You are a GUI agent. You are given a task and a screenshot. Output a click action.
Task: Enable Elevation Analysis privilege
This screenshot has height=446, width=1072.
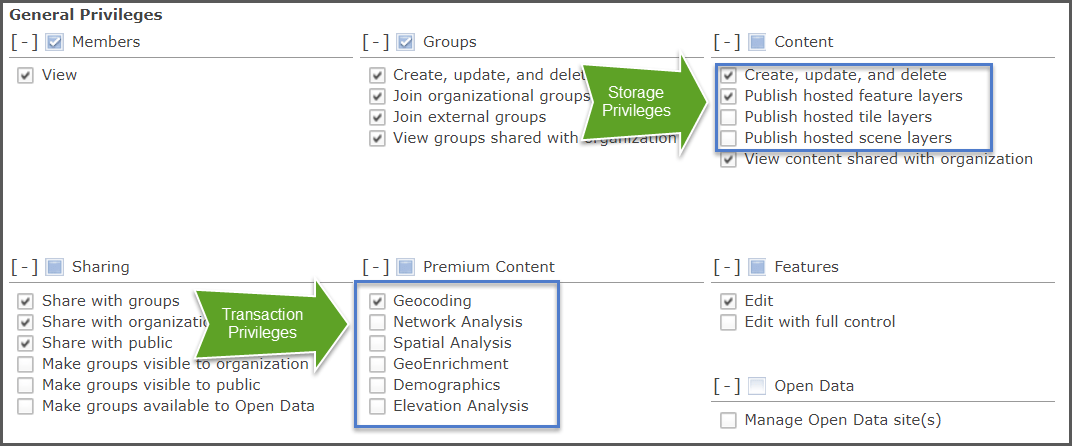click(377, 406)
